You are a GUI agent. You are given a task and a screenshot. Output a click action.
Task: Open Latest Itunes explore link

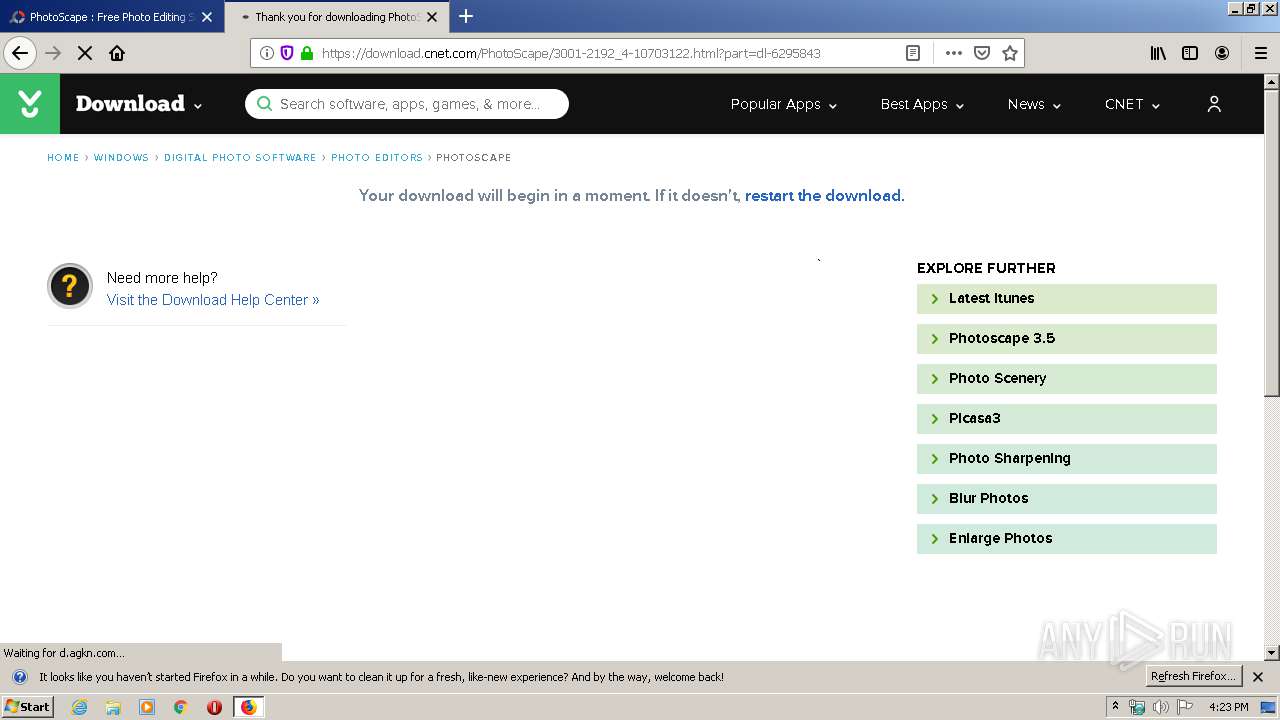[x=1067, y=299]
